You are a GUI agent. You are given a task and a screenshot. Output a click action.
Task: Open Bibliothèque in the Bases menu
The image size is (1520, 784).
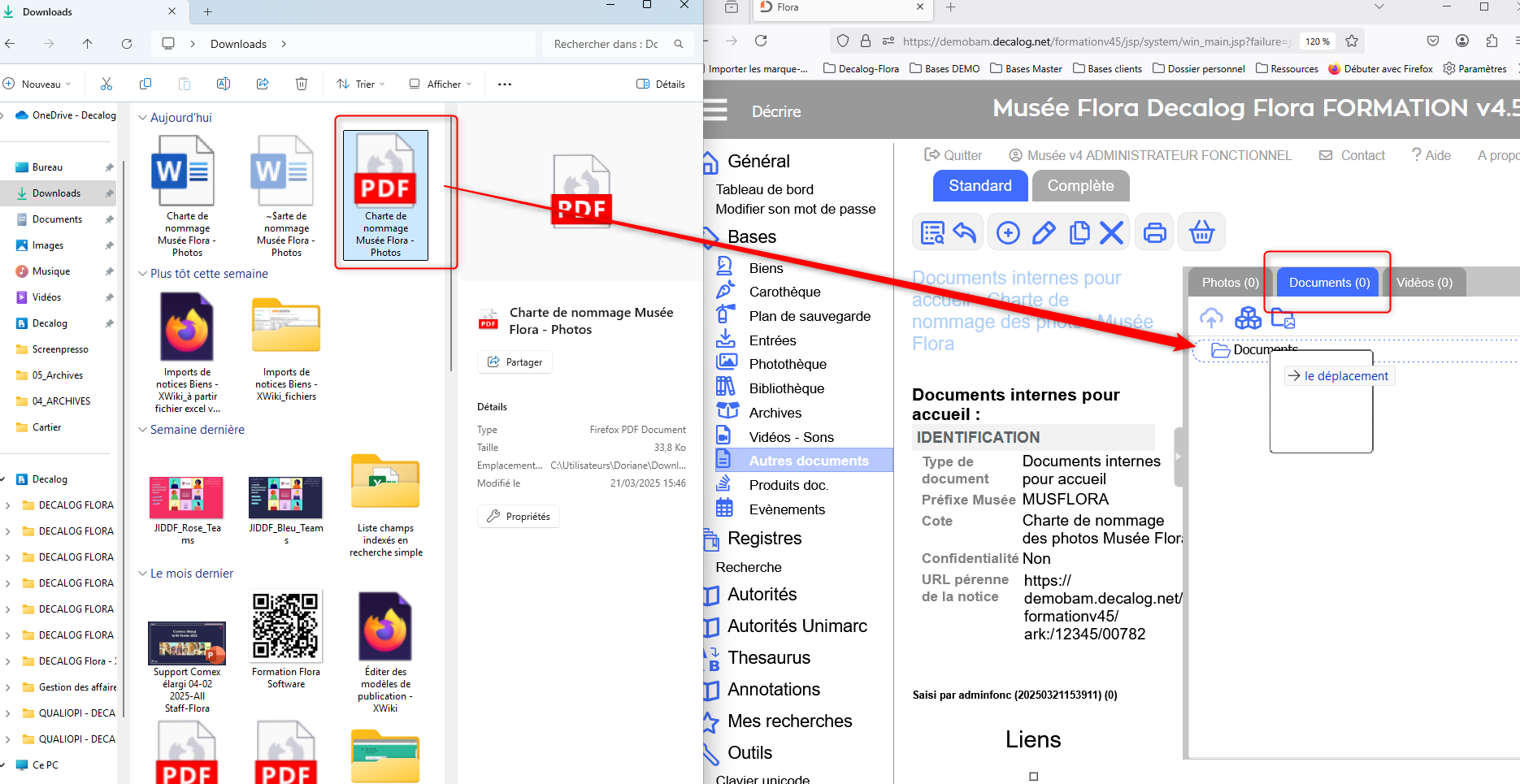pyautogui.click(x=786, y=388)
